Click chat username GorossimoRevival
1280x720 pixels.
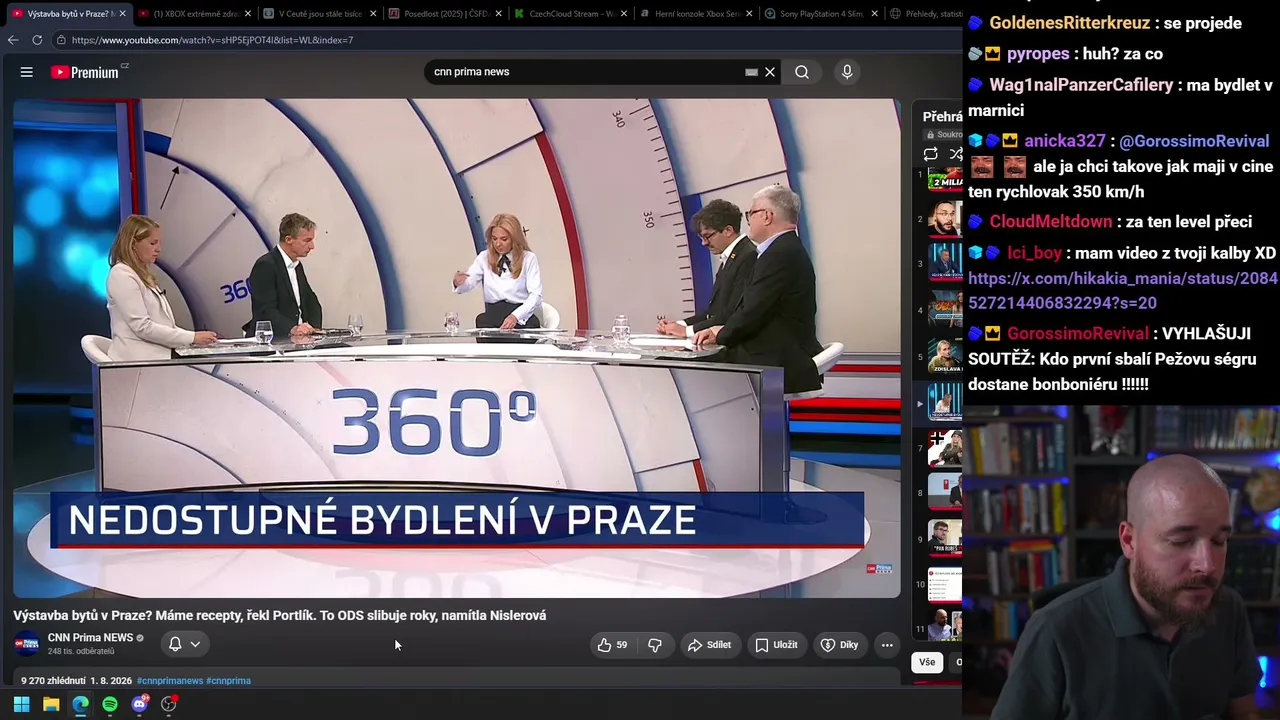pyautogui.click(x=1078, y=333)
